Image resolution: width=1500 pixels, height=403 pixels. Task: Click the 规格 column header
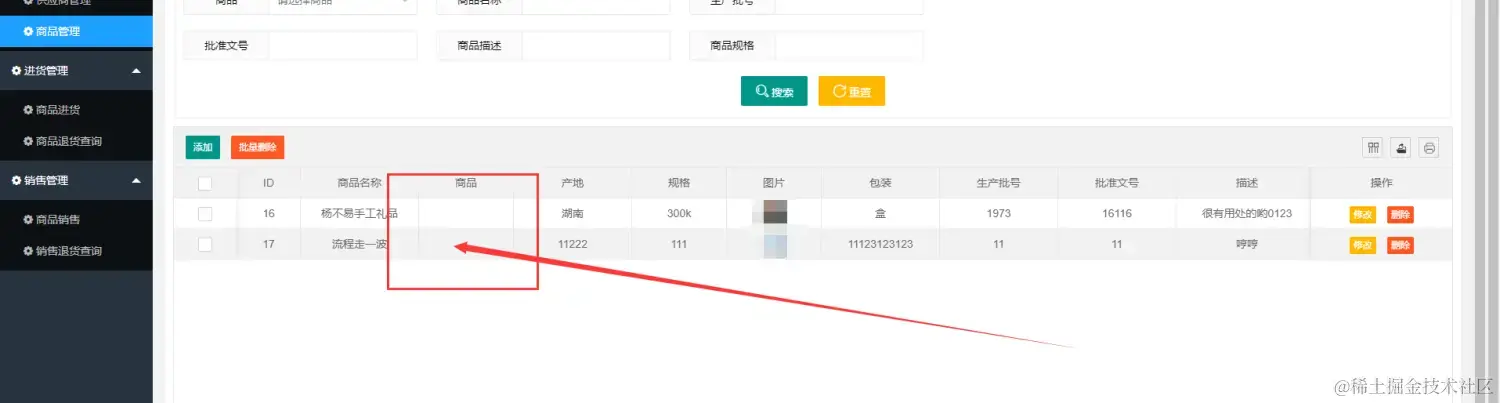[679, 183]
